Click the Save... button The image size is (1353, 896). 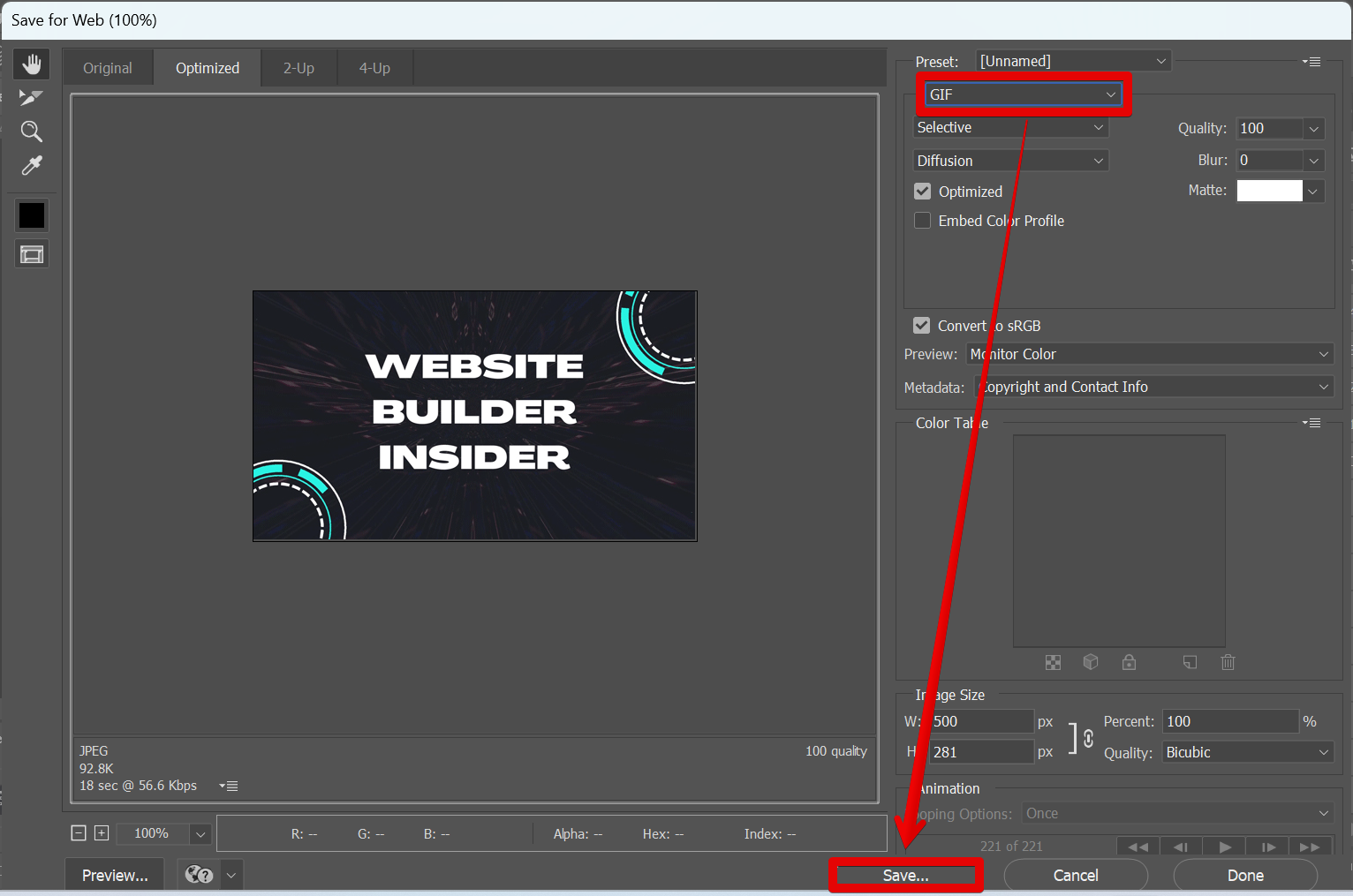[x=905, y=875]
